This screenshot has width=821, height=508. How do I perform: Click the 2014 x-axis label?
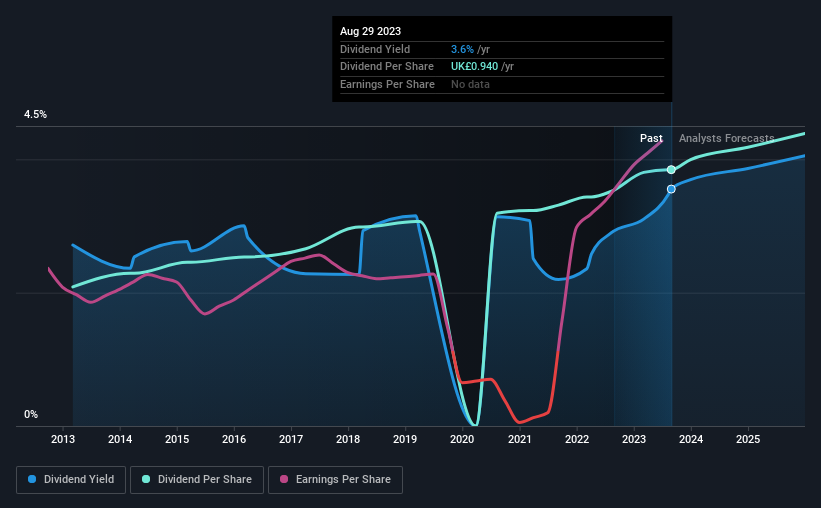(x=120, y=439)
